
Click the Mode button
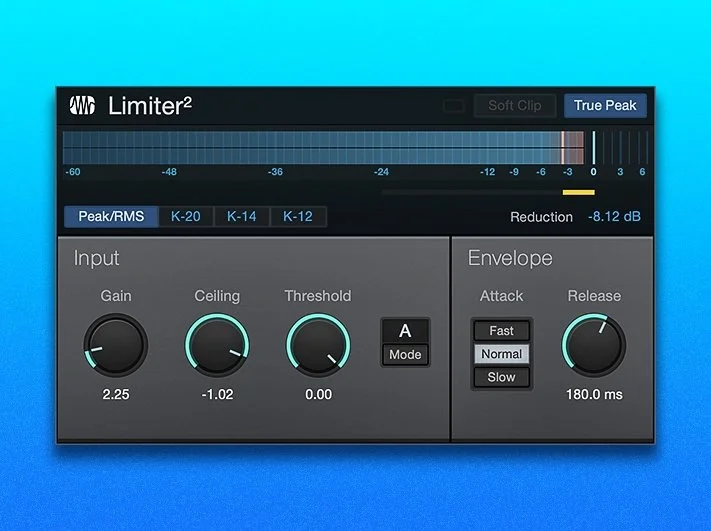tap(405, 355)
